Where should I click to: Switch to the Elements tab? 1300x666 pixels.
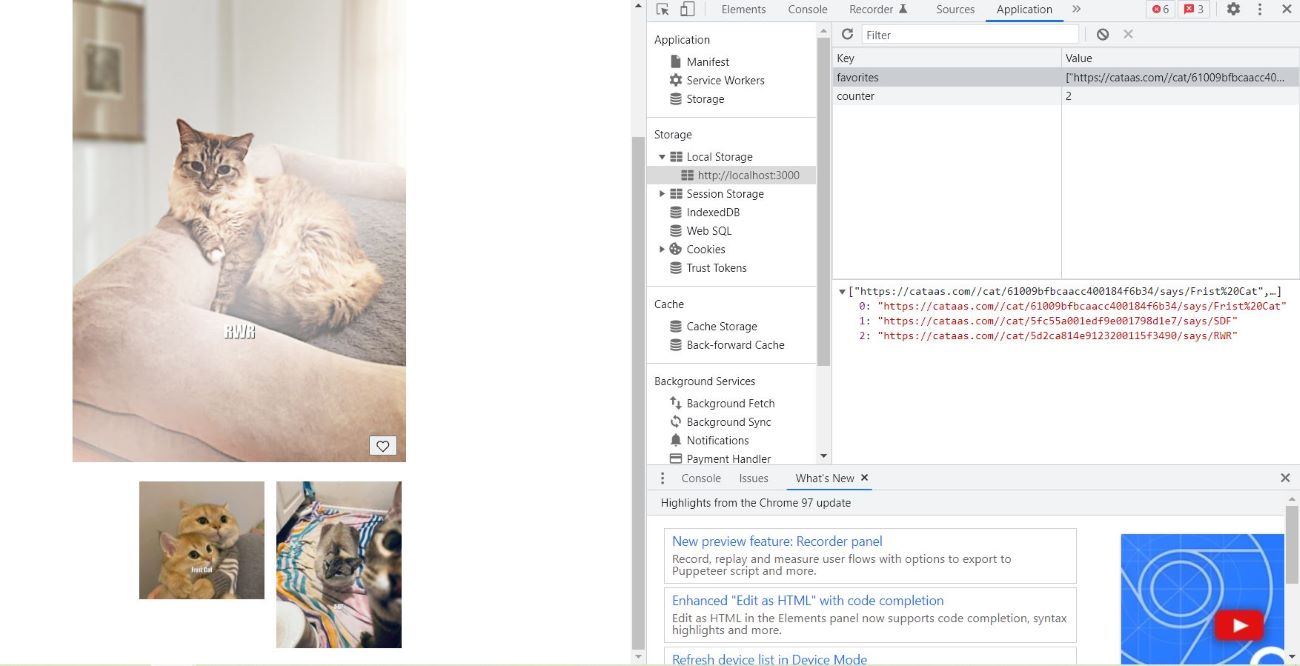click(743, 9)
